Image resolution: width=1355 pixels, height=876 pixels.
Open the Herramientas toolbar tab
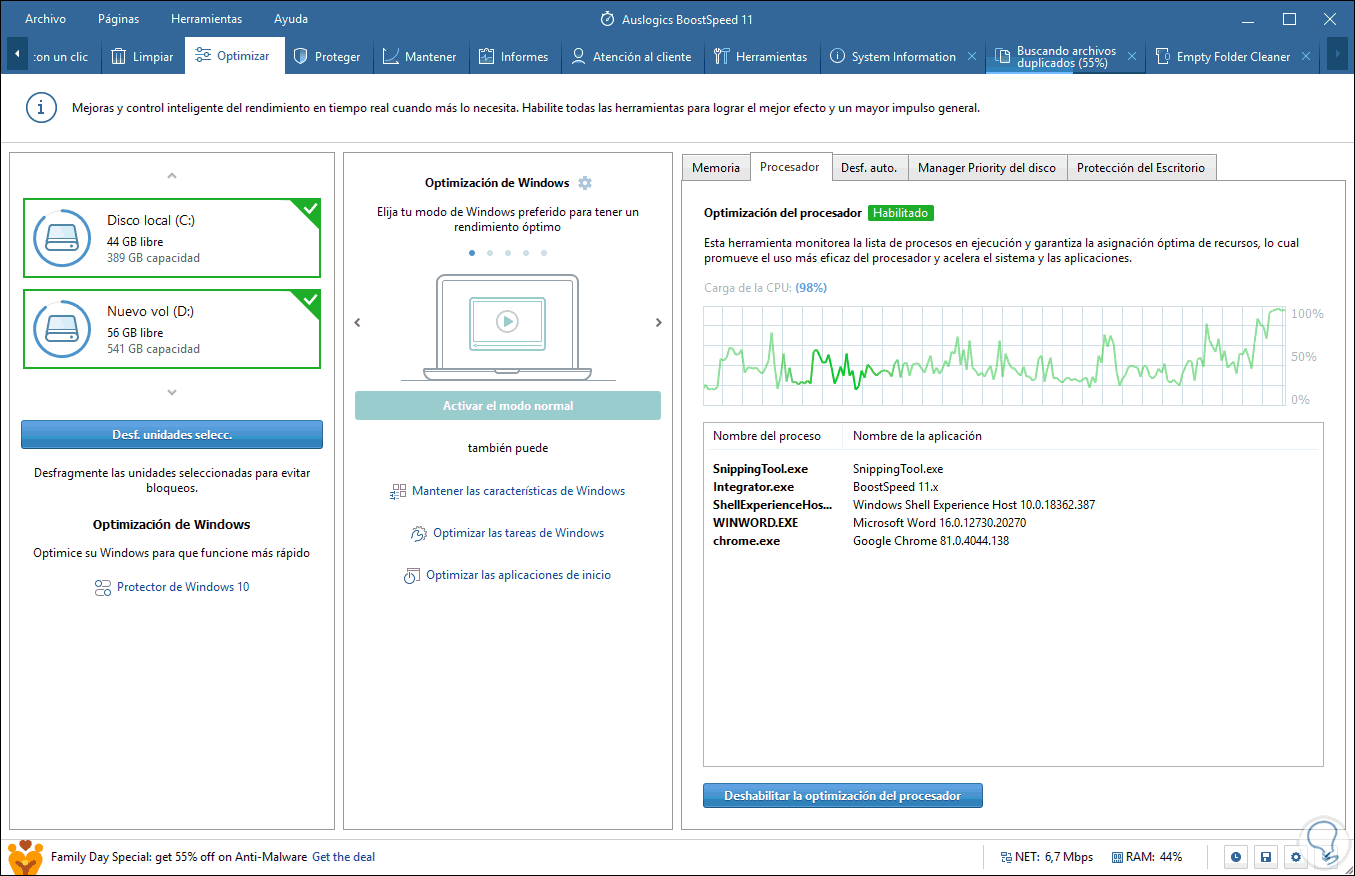click(761, 57)
